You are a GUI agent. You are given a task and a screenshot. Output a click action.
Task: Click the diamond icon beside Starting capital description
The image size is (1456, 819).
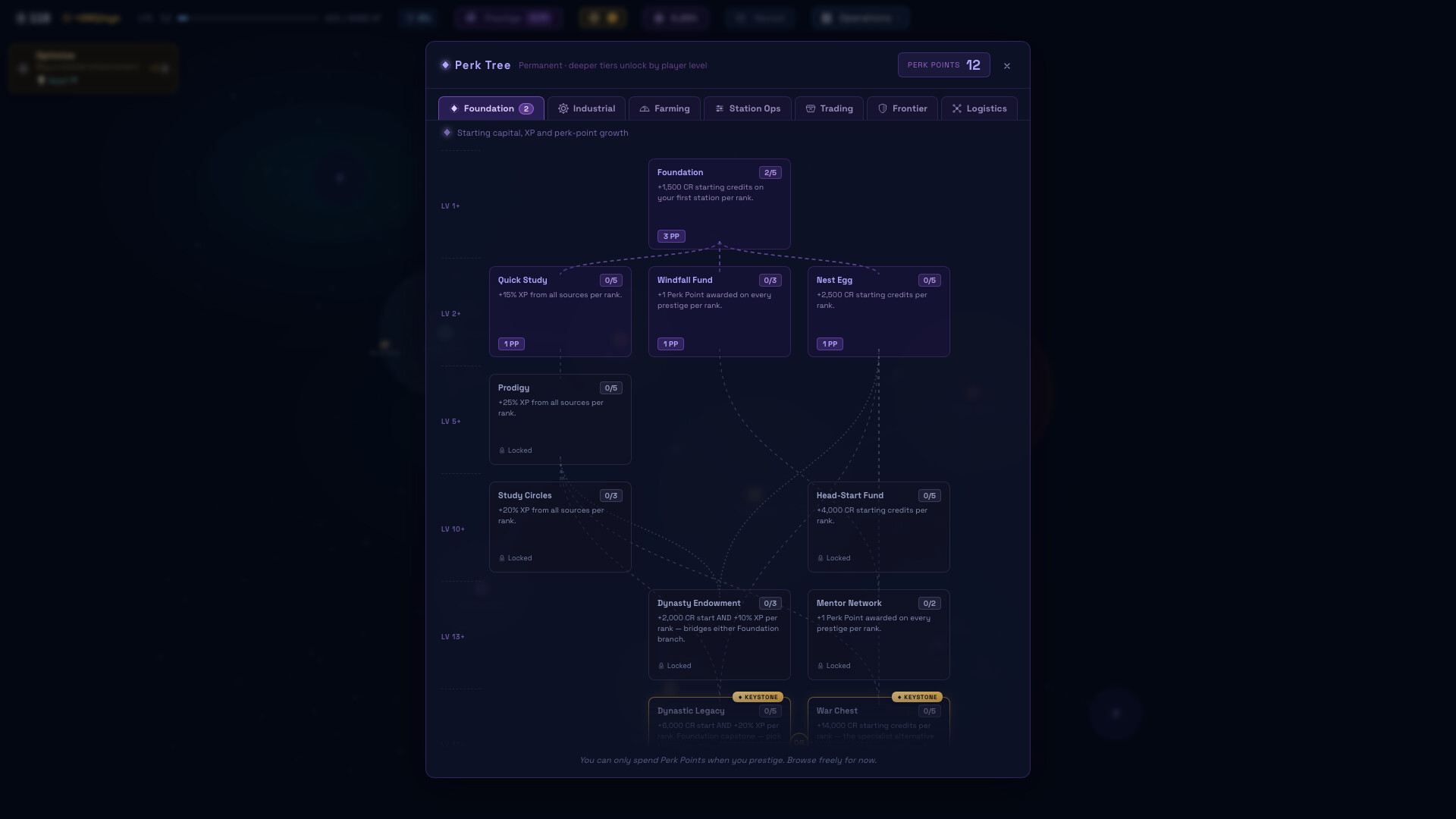447,133
